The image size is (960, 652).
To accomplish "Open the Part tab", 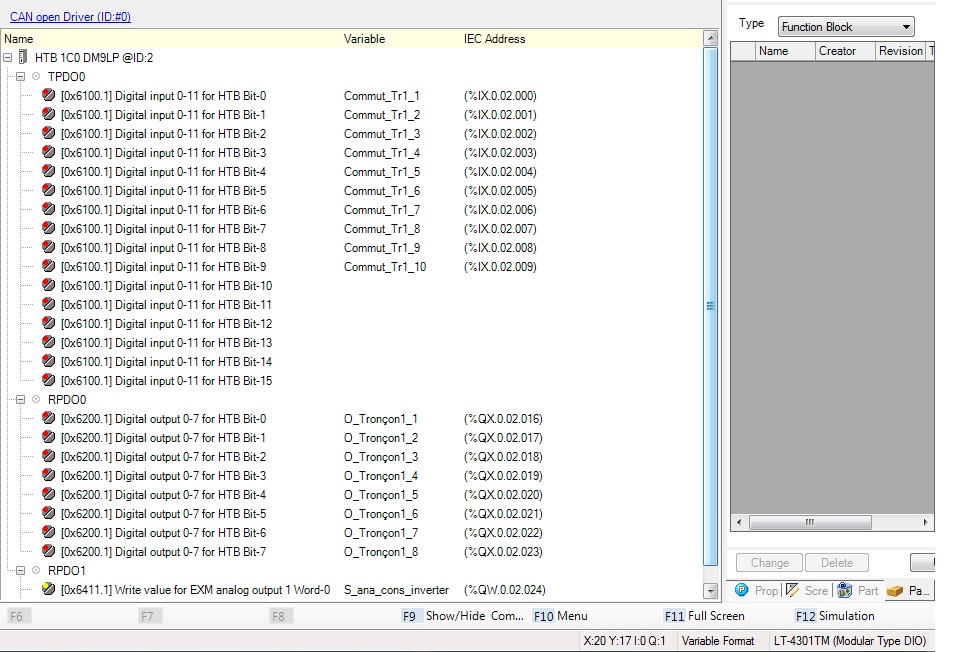I will point(858,591).
